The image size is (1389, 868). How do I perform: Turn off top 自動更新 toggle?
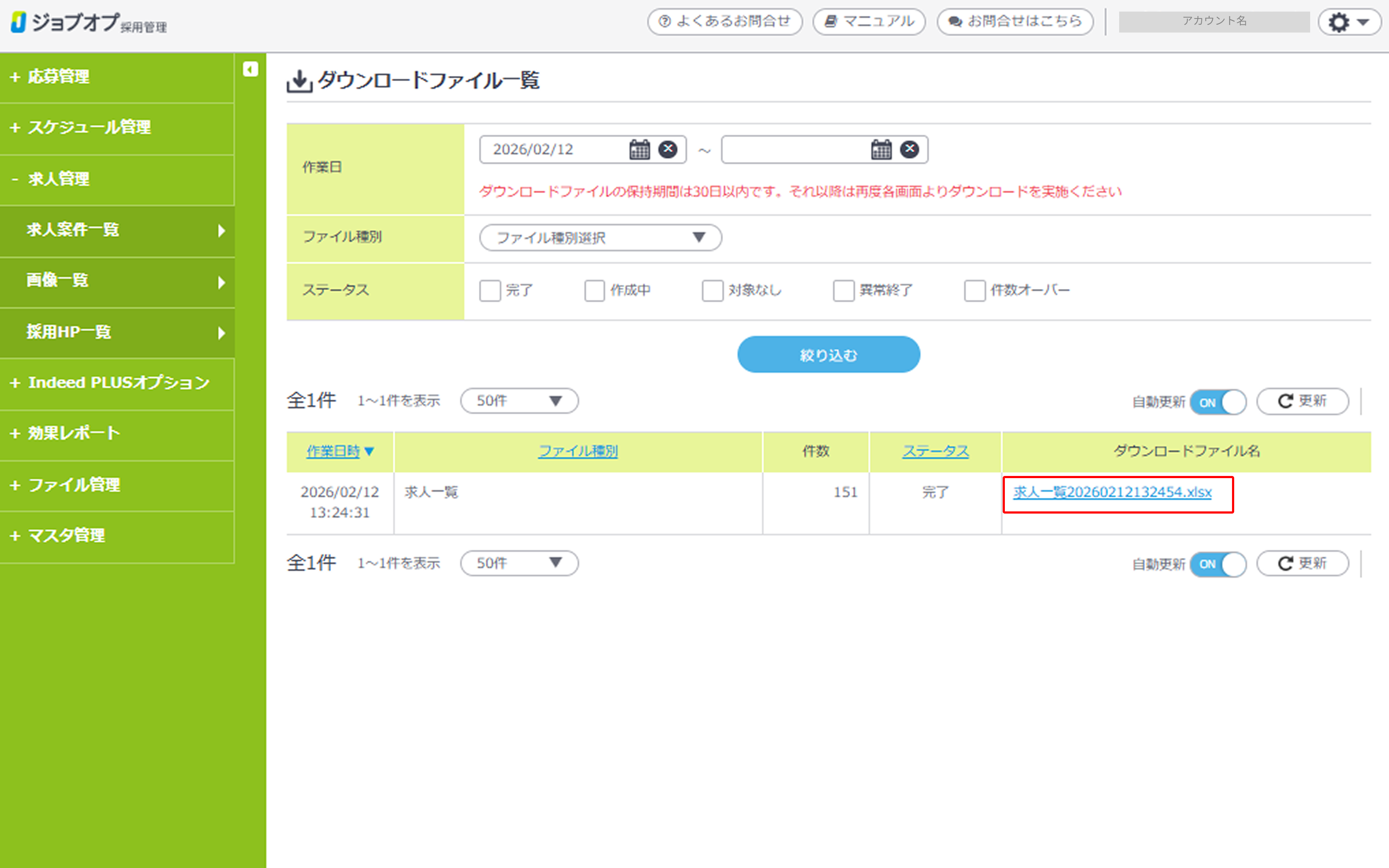tap(1218, 402)
